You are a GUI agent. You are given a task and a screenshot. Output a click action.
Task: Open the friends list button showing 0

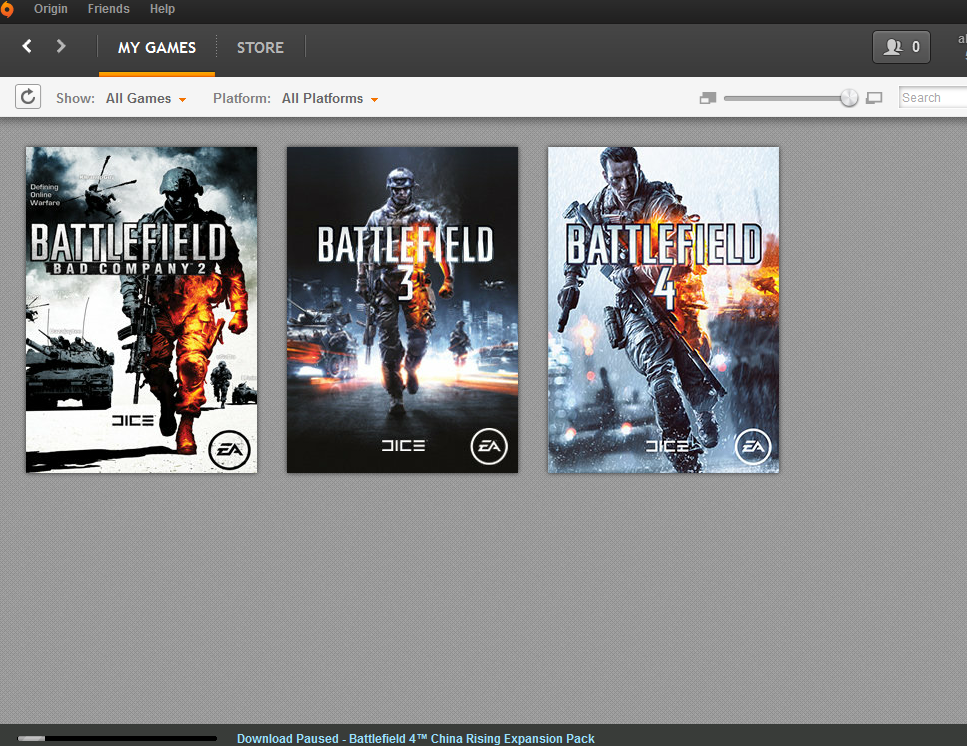[901, 47]
